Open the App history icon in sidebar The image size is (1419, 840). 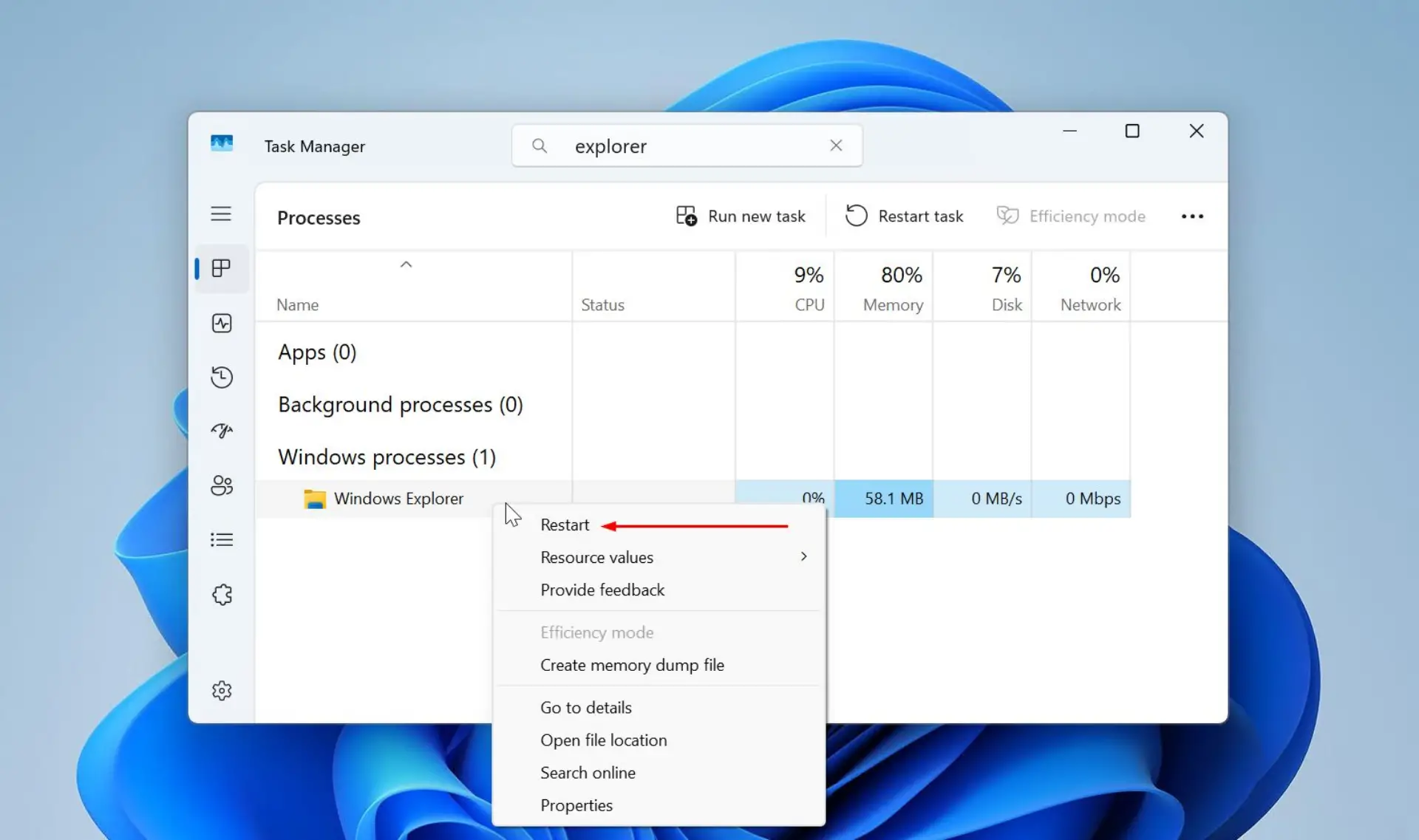click(222, 377)
